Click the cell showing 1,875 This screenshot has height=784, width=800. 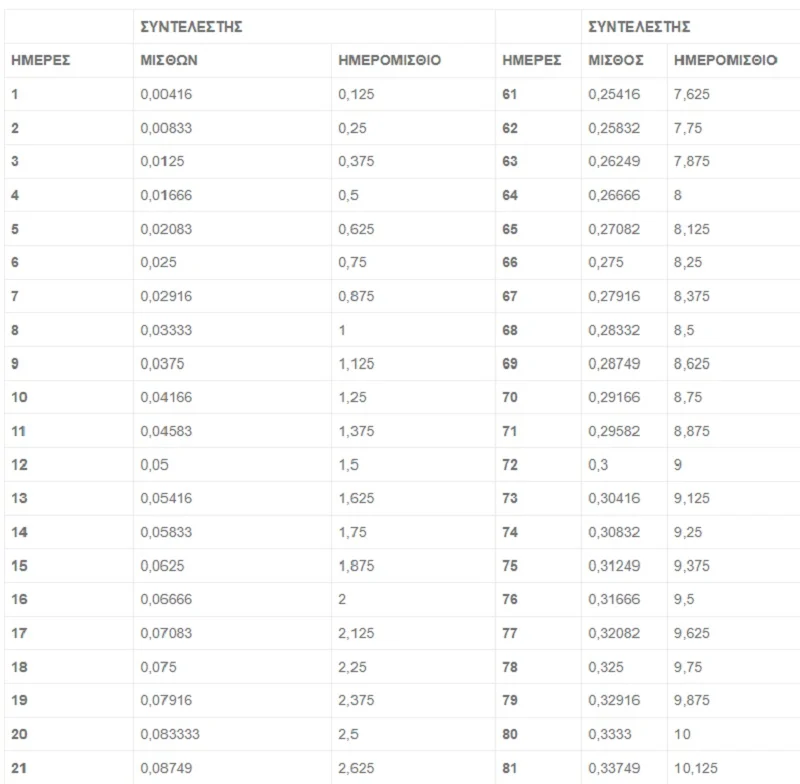[356, 566]
